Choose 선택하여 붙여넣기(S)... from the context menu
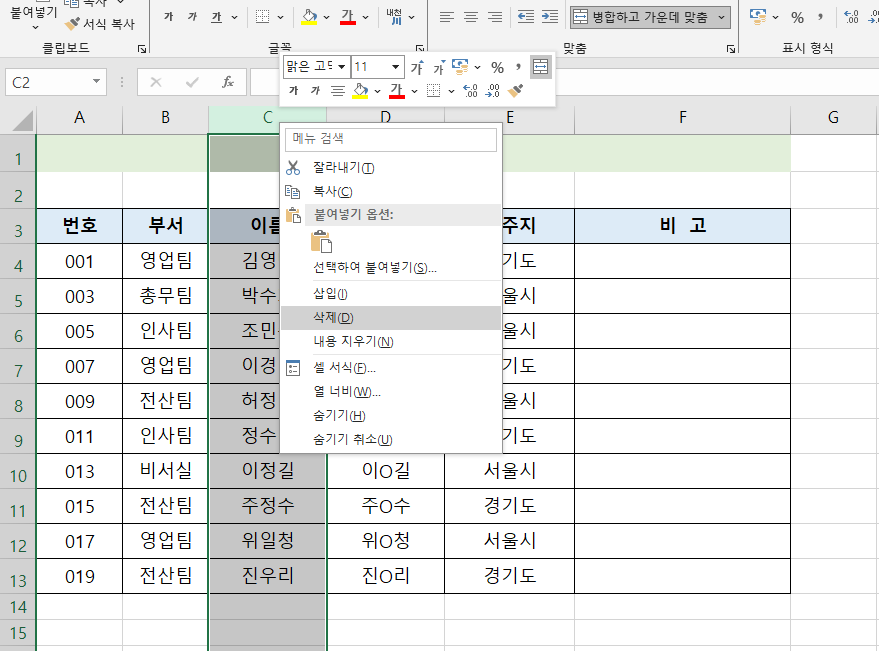 pyautogui.click(x=390, y=267)
